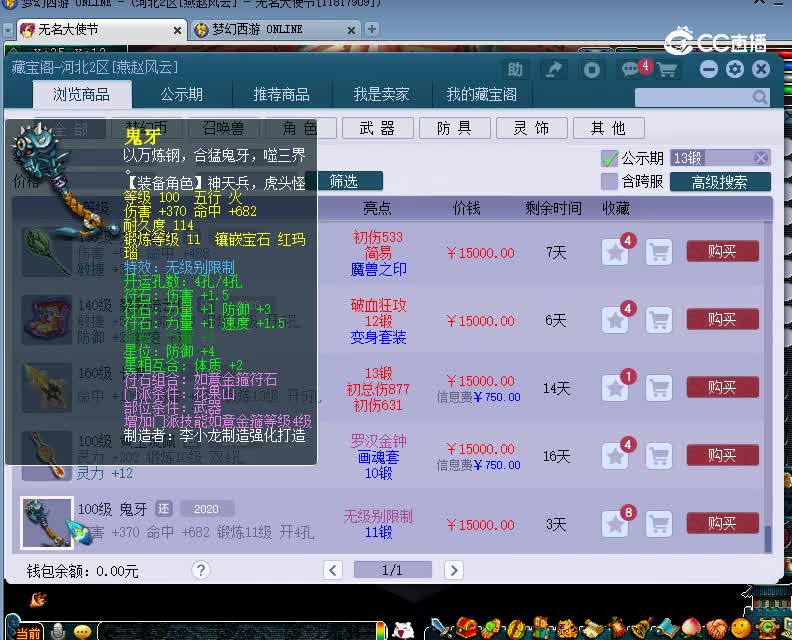Open the shopping cart in the header

(x=667, y=70)
